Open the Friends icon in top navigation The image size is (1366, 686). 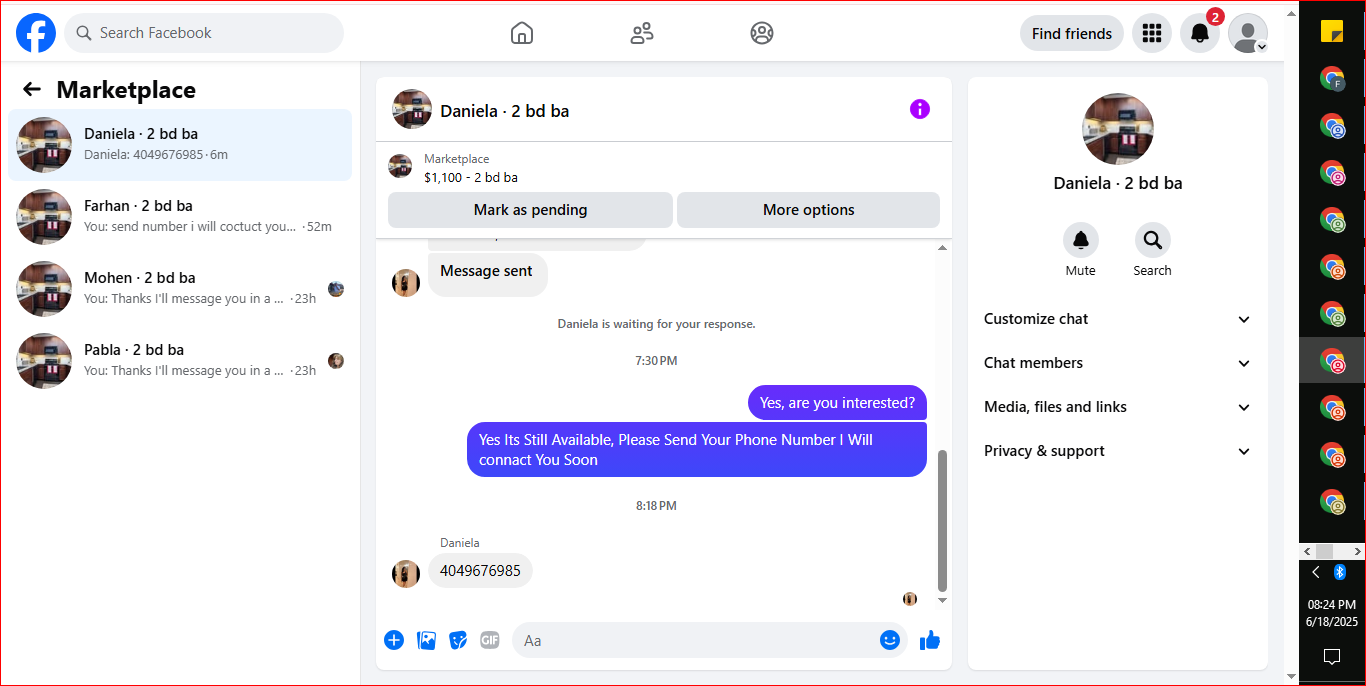642,33
